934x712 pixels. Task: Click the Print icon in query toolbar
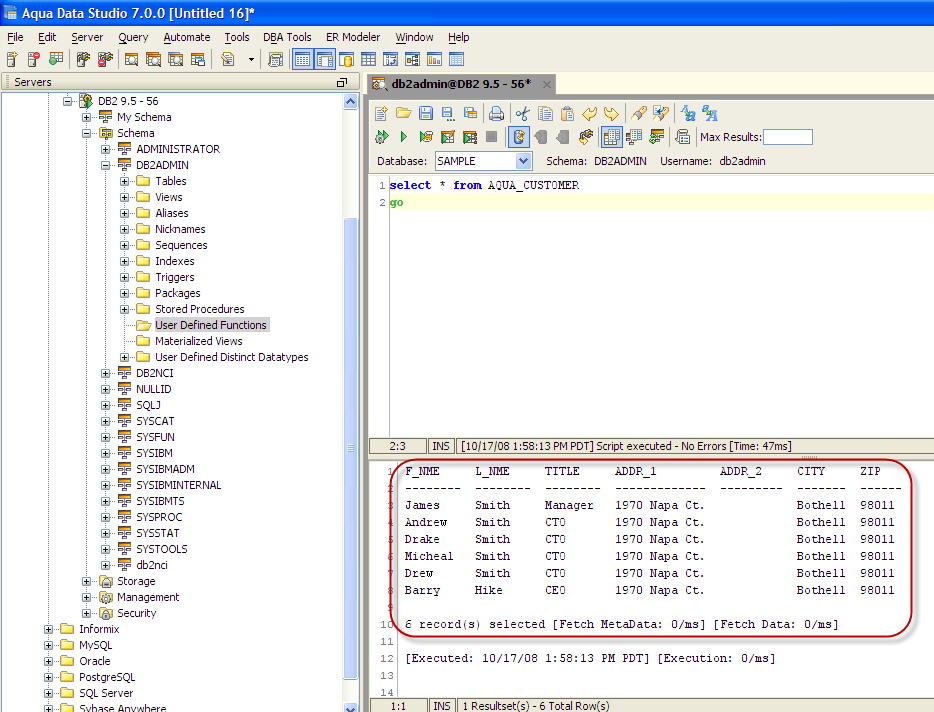pyautogui.click(x=496, y=113)
